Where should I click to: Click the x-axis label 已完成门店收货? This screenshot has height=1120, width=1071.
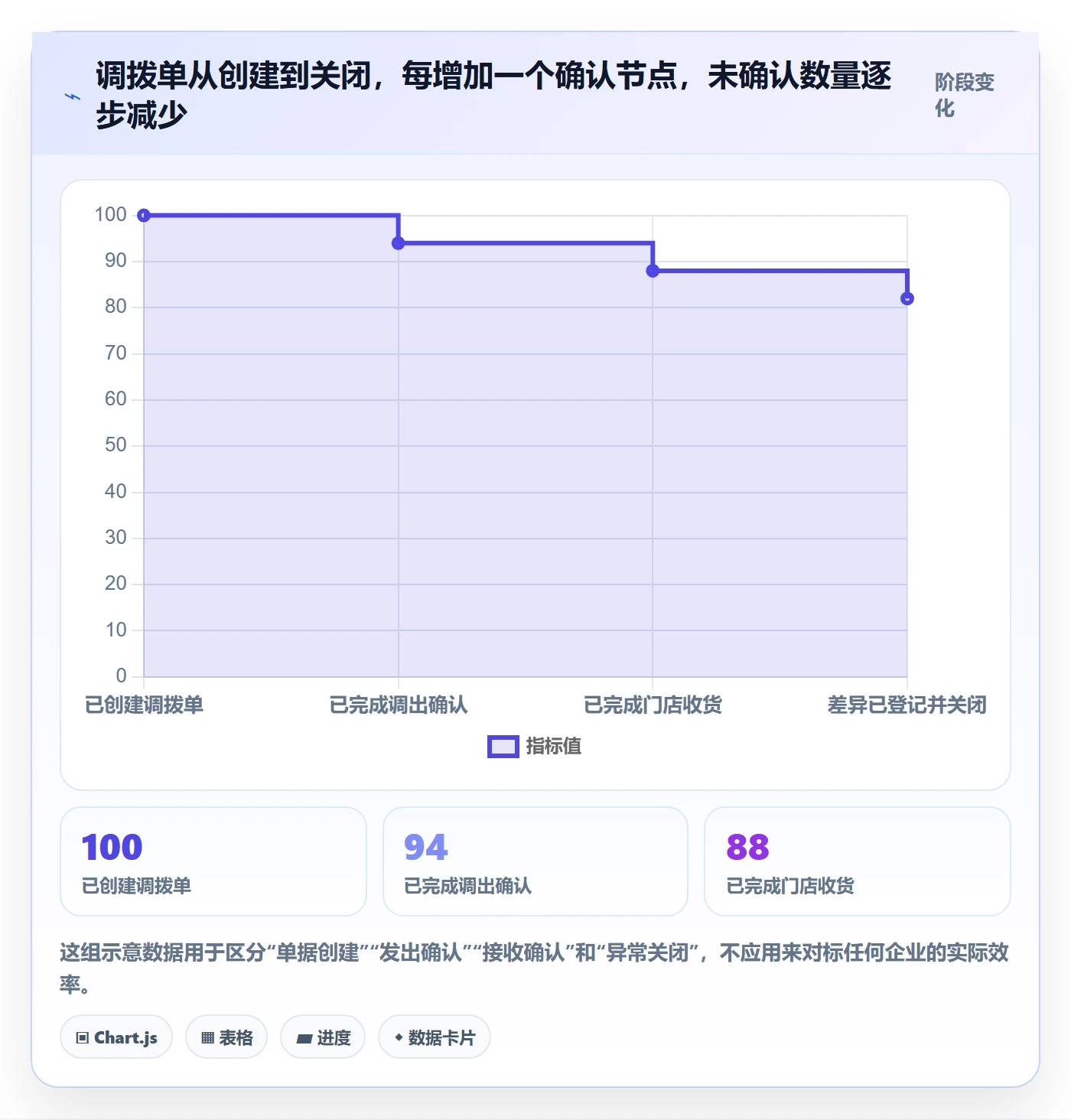tap(653, 705)
